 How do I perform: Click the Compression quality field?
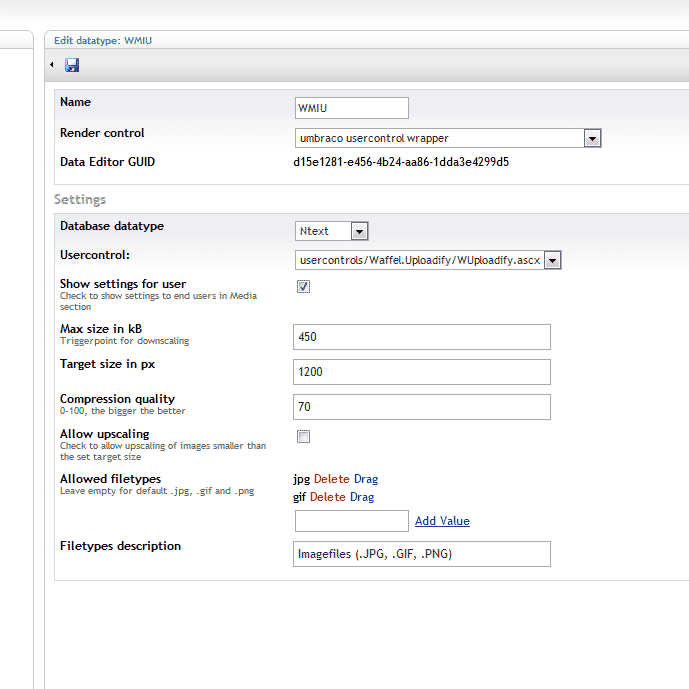pyautogui.click(x=421, y=407)
